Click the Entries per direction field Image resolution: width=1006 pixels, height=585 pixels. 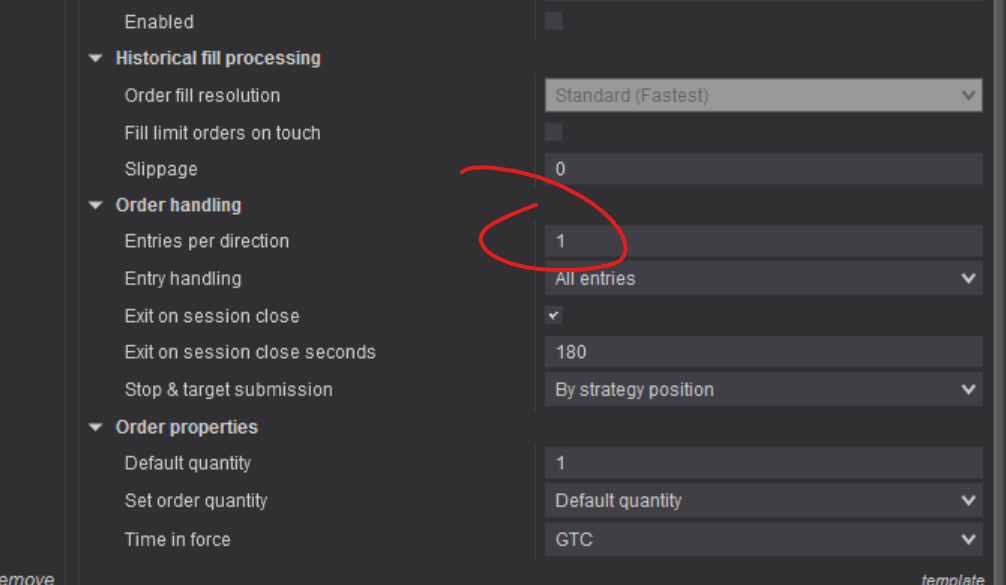[763, 241]
